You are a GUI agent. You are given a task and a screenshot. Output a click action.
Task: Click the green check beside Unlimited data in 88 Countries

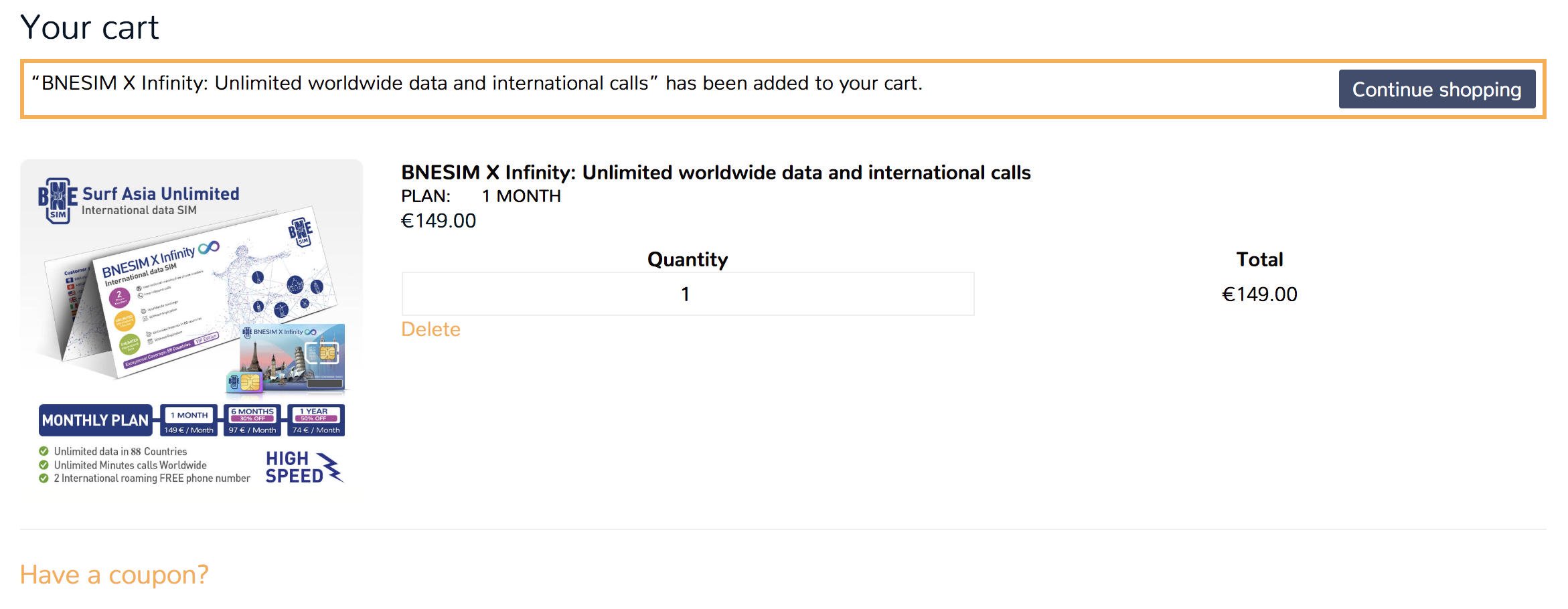pyautogui.click(x=44, y=451)
